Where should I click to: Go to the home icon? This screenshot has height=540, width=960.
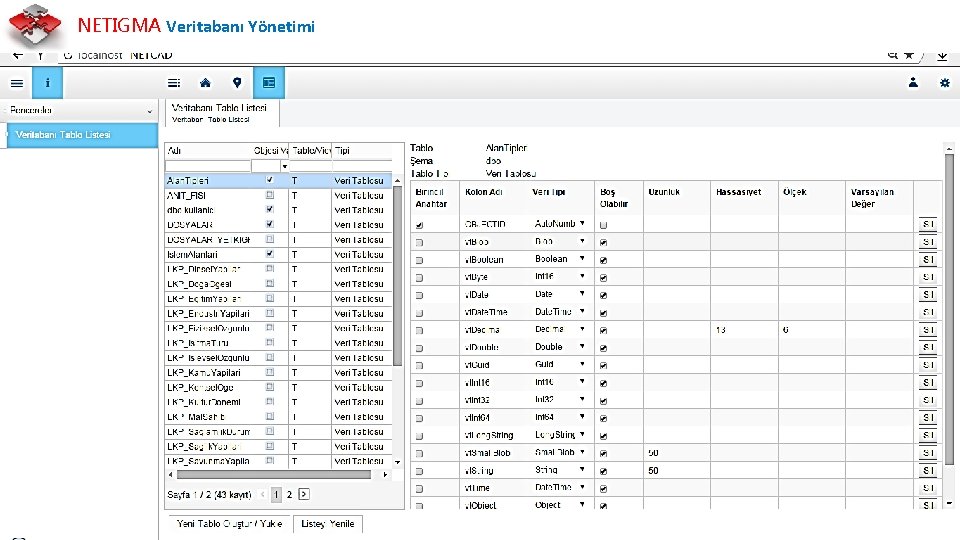click(x=205, y=83)
